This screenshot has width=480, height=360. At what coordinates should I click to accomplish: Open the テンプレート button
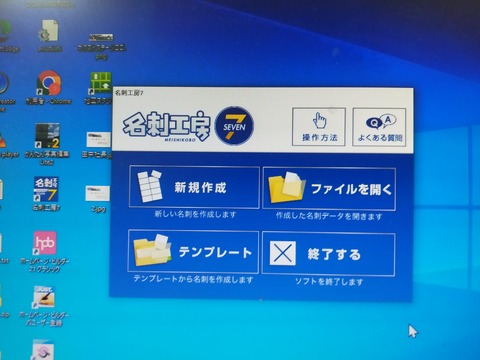tap(193, 252)
